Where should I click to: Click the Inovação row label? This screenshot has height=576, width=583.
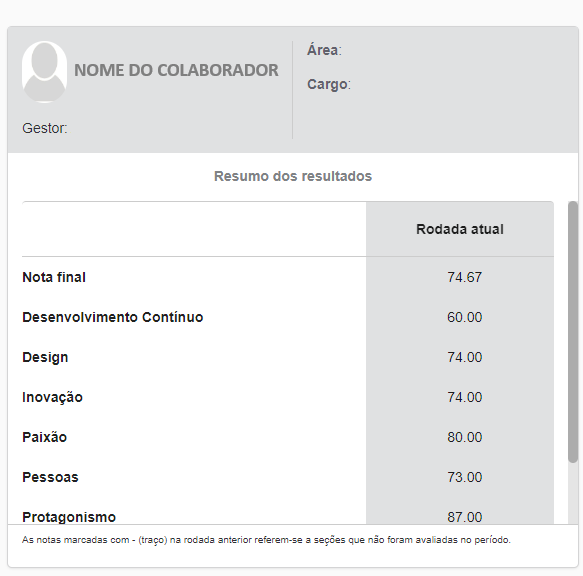coord(52,397)
